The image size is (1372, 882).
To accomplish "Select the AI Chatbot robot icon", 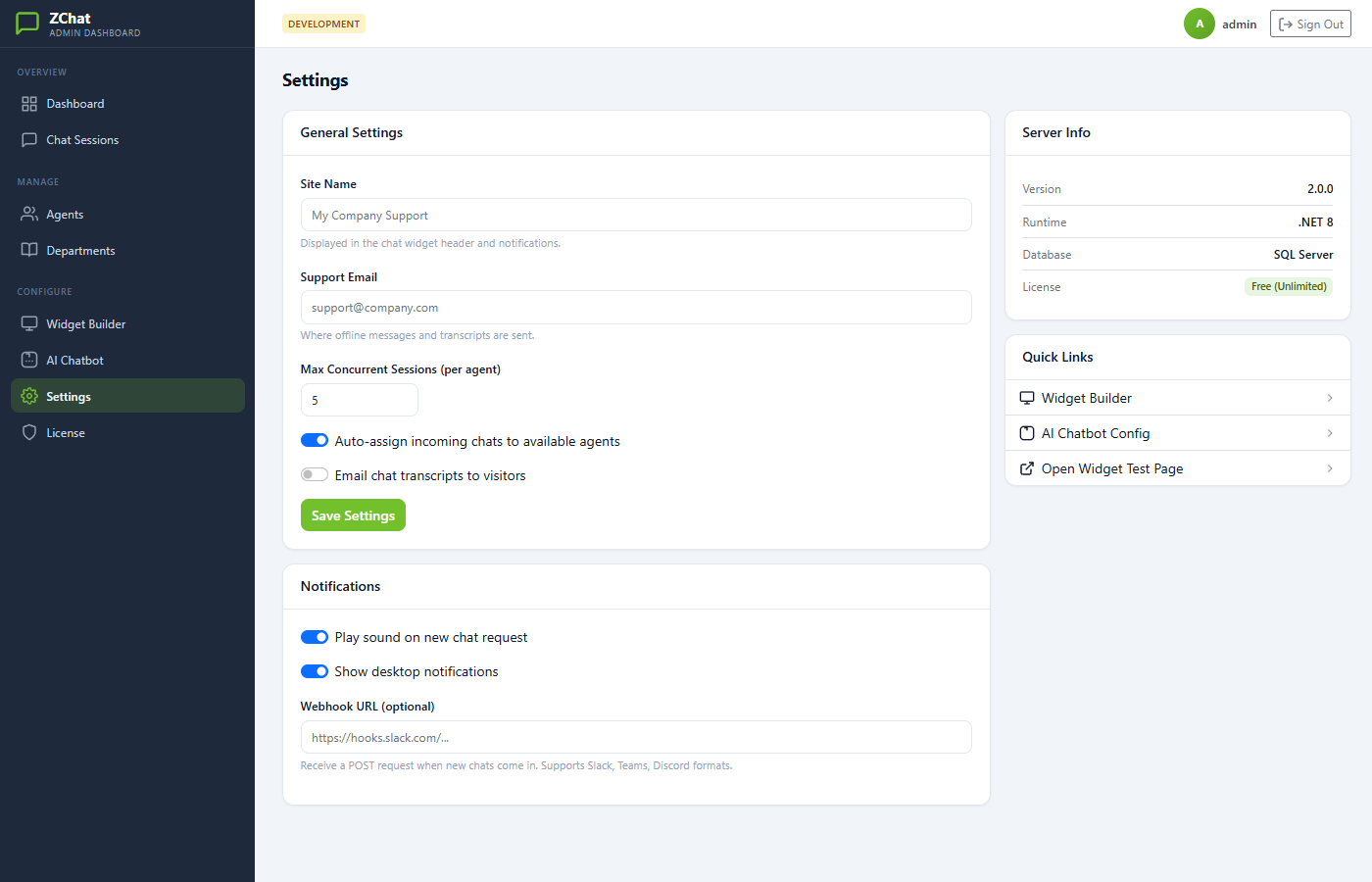I will click(x=29, y=360).
